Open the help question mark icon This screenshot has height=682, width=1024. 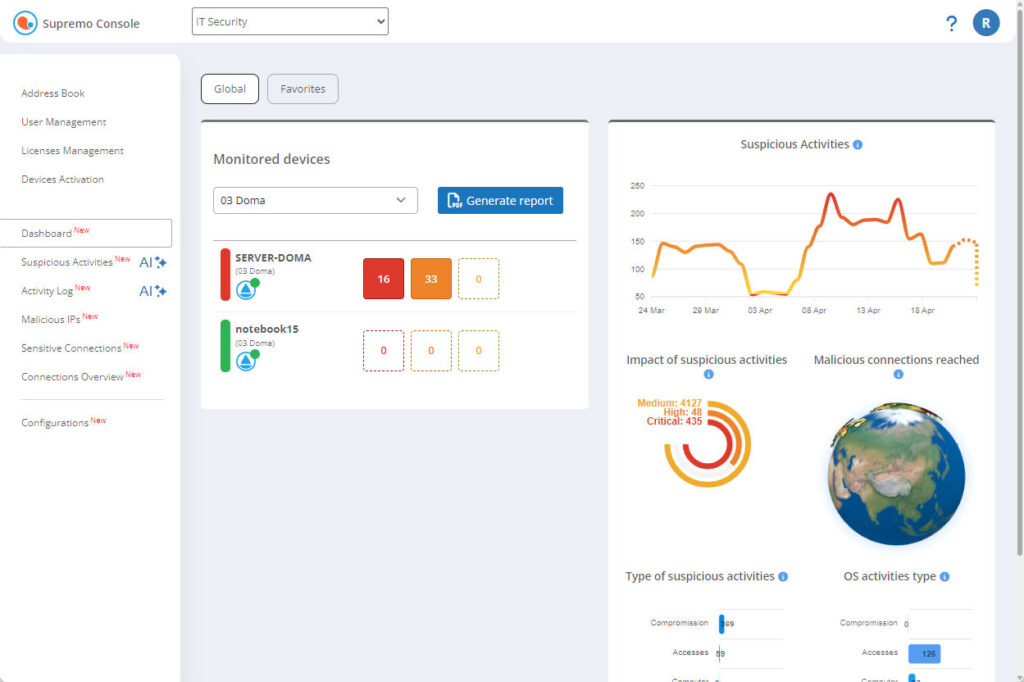pyautogui.click(x=951, y=23)
